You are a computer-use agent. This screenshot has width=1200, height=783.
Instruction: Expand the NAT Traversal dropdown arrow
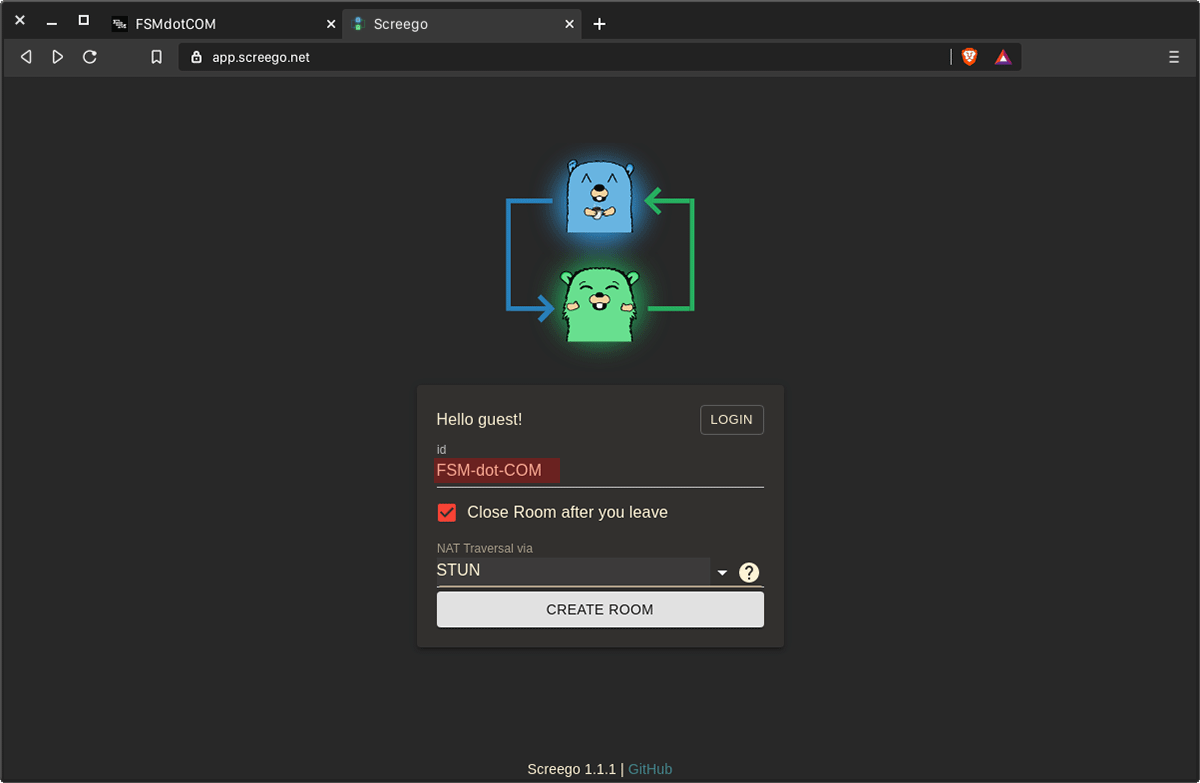click(x=722, y=573)
